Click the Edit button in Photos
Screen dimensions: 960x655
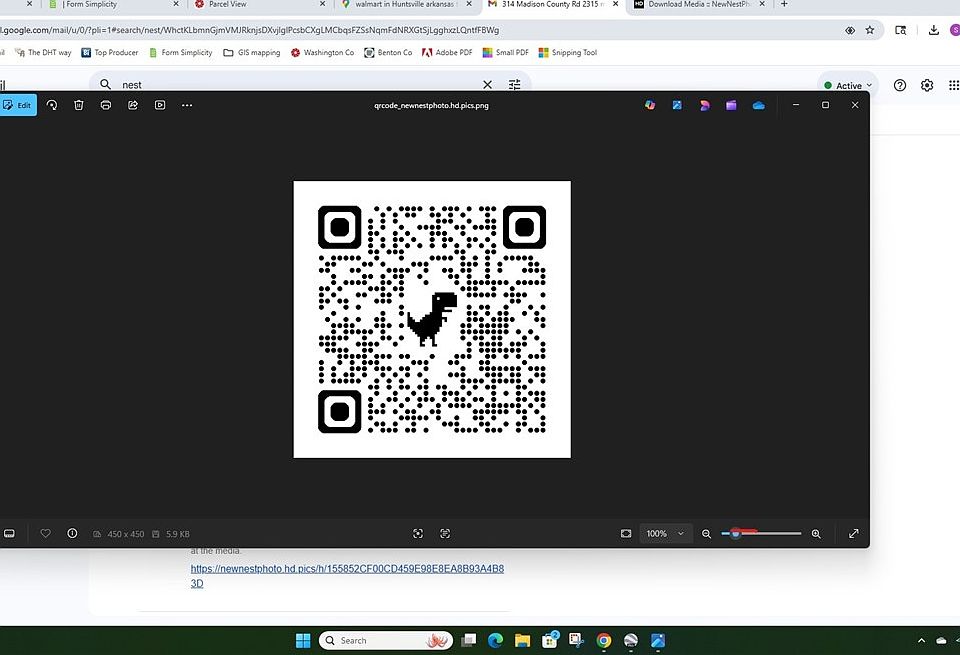point(18,105)
